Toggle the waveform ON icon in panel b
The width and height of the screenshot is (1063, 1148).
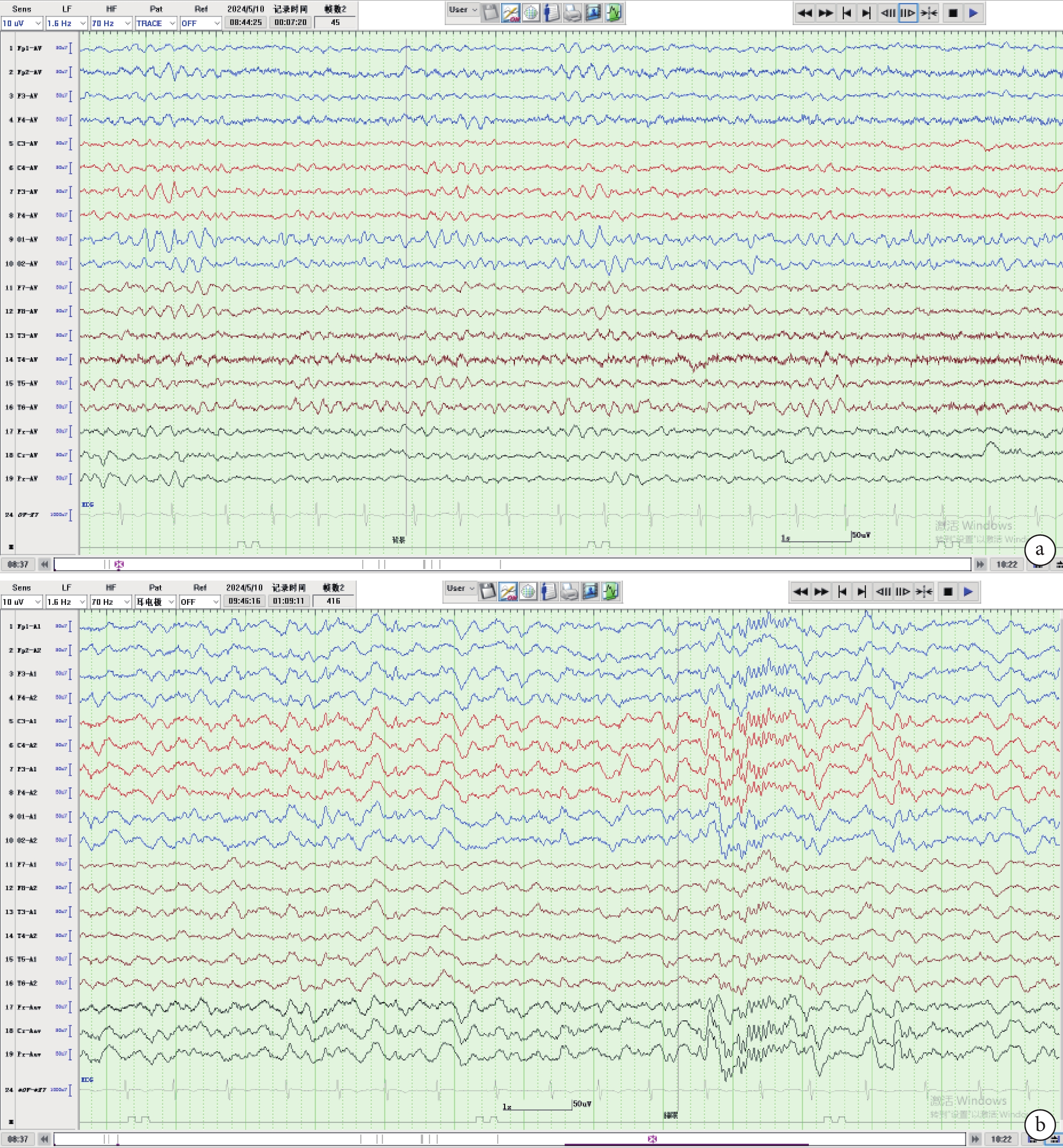point(508,591)
